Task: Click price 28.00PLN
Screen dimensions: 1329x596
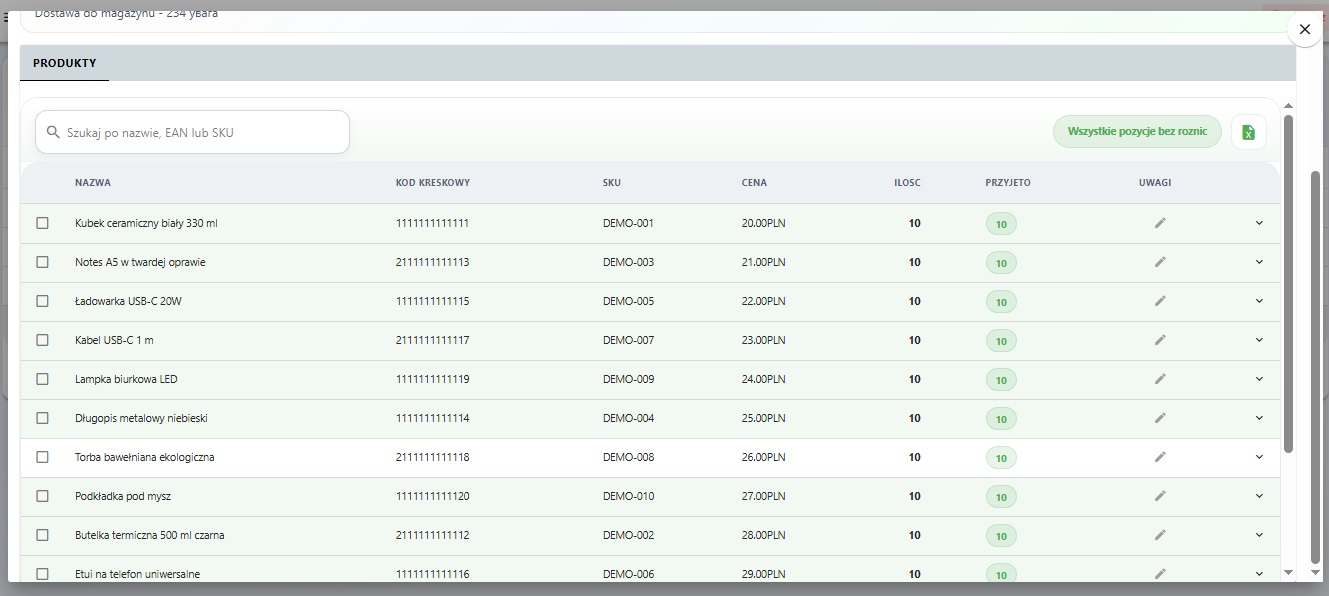Action: (x=764, y=535)
